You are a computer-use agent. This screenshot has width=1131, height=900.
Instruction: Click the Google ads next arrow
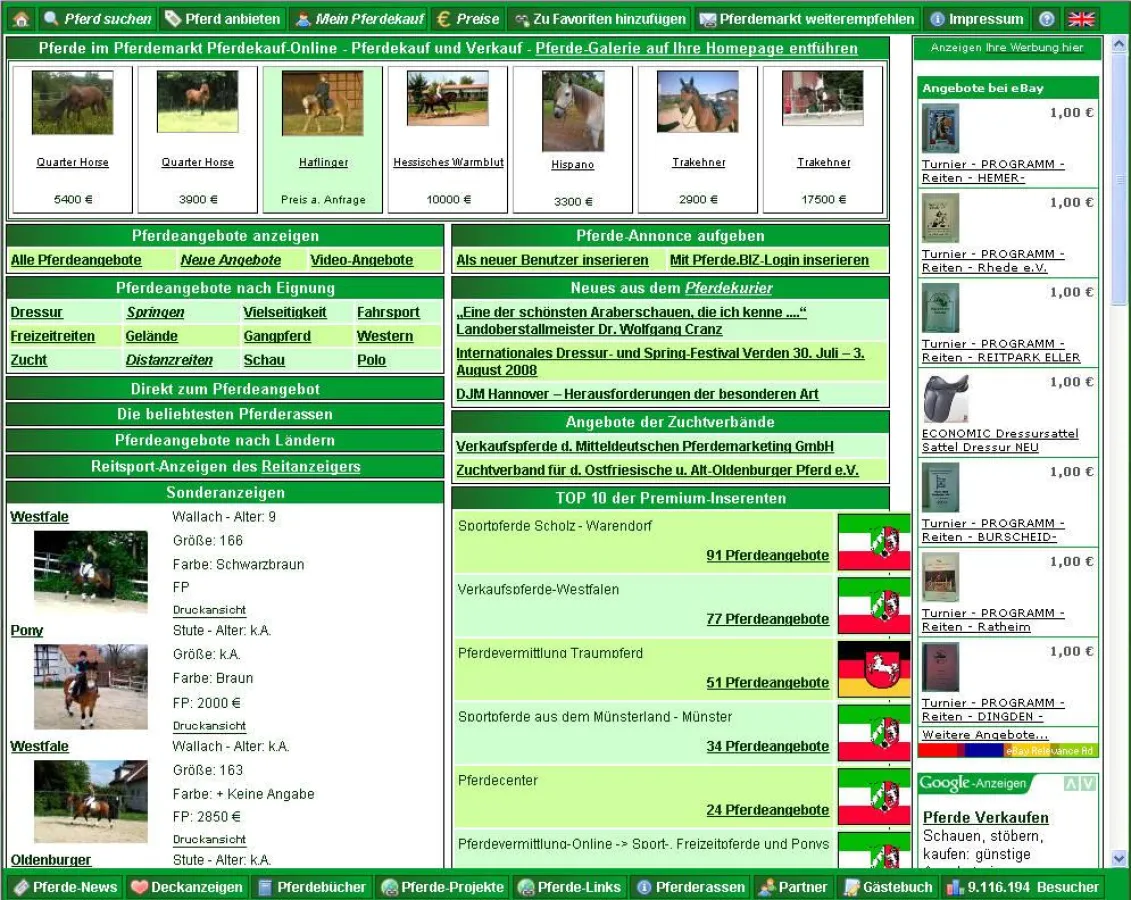pyautogui.click(x=1088, y=783)
